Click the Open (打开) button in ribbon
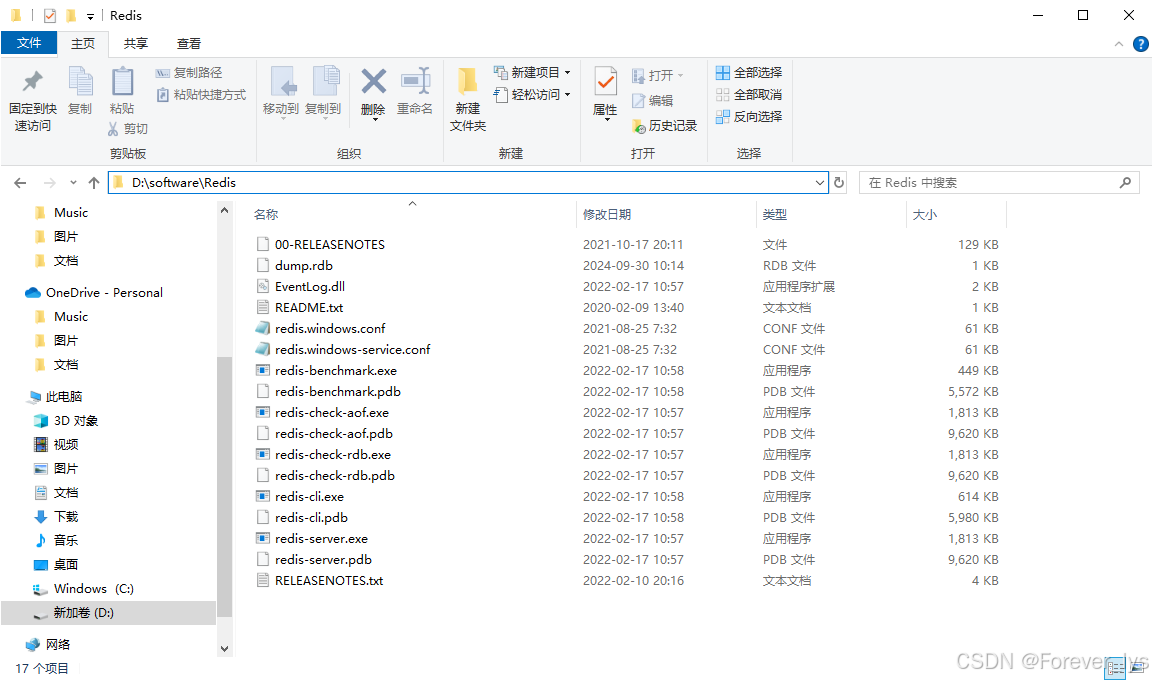1153x681 pixels. [657, 75]
